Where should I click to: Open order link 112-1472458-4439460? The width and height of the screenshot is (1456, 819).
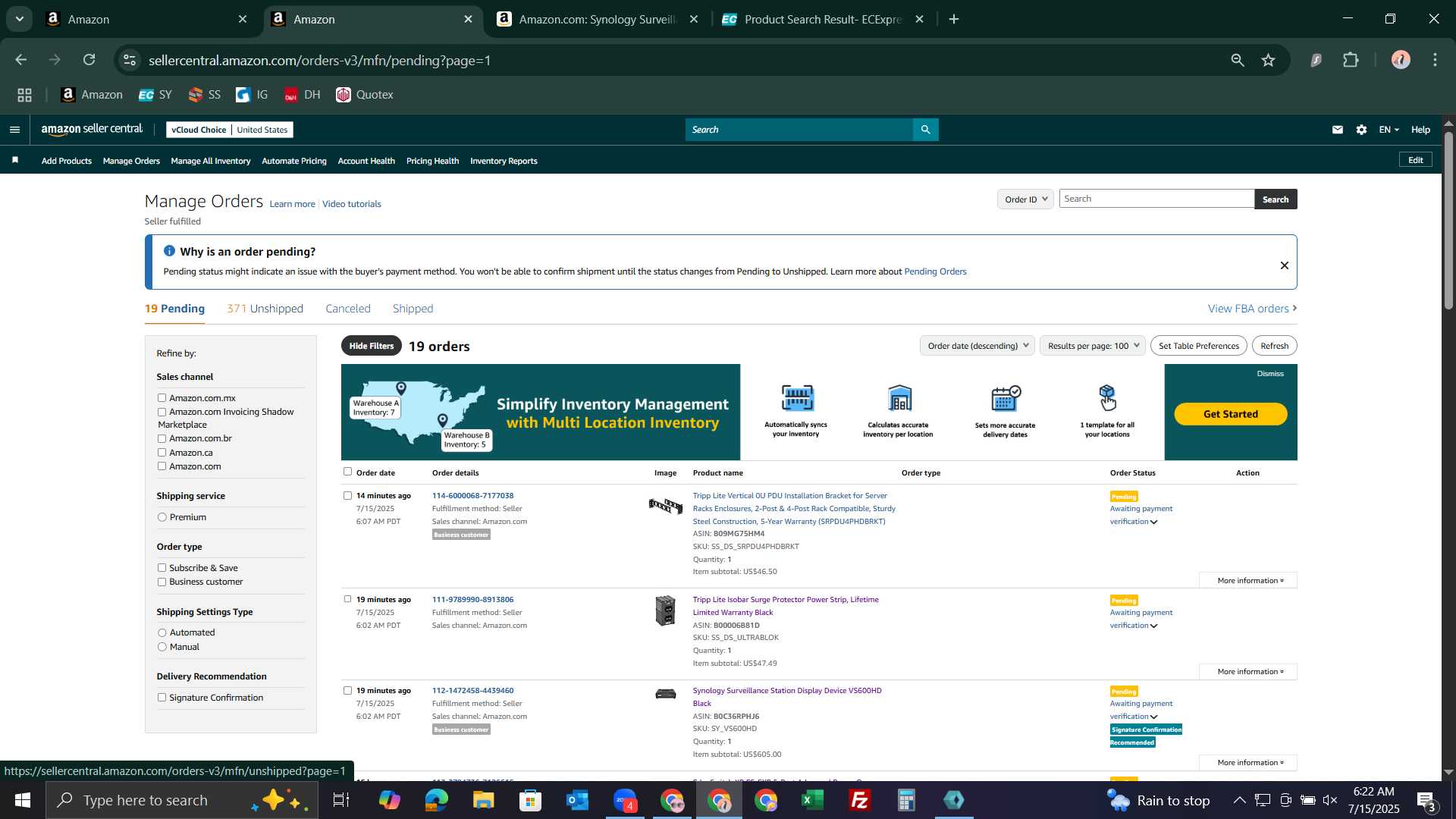pyautogui.click(x=472, y=691)
